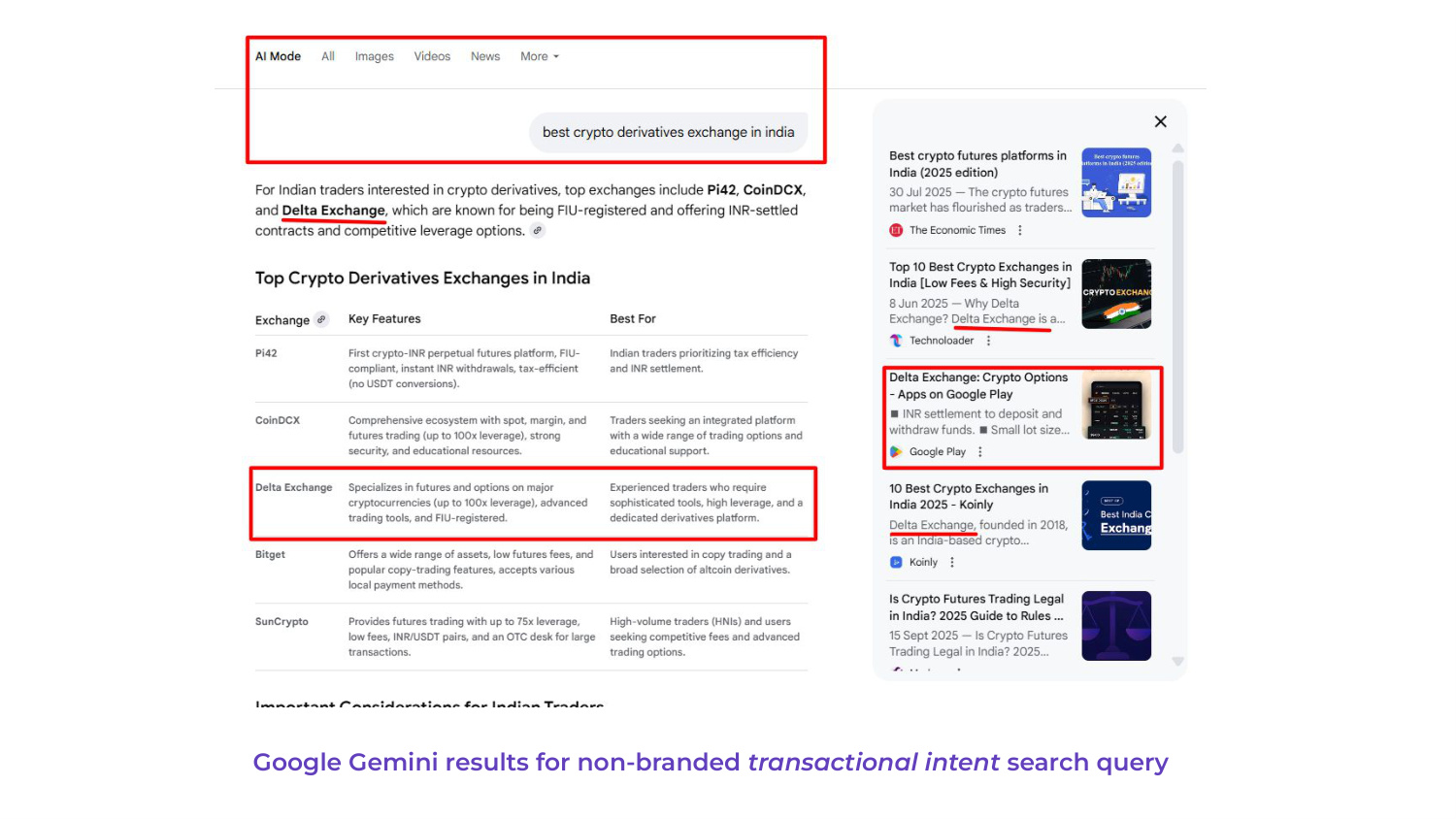The image size is (1456, 819).
Task: Close the sources sidebar panel
Action: coord(1160,121)
